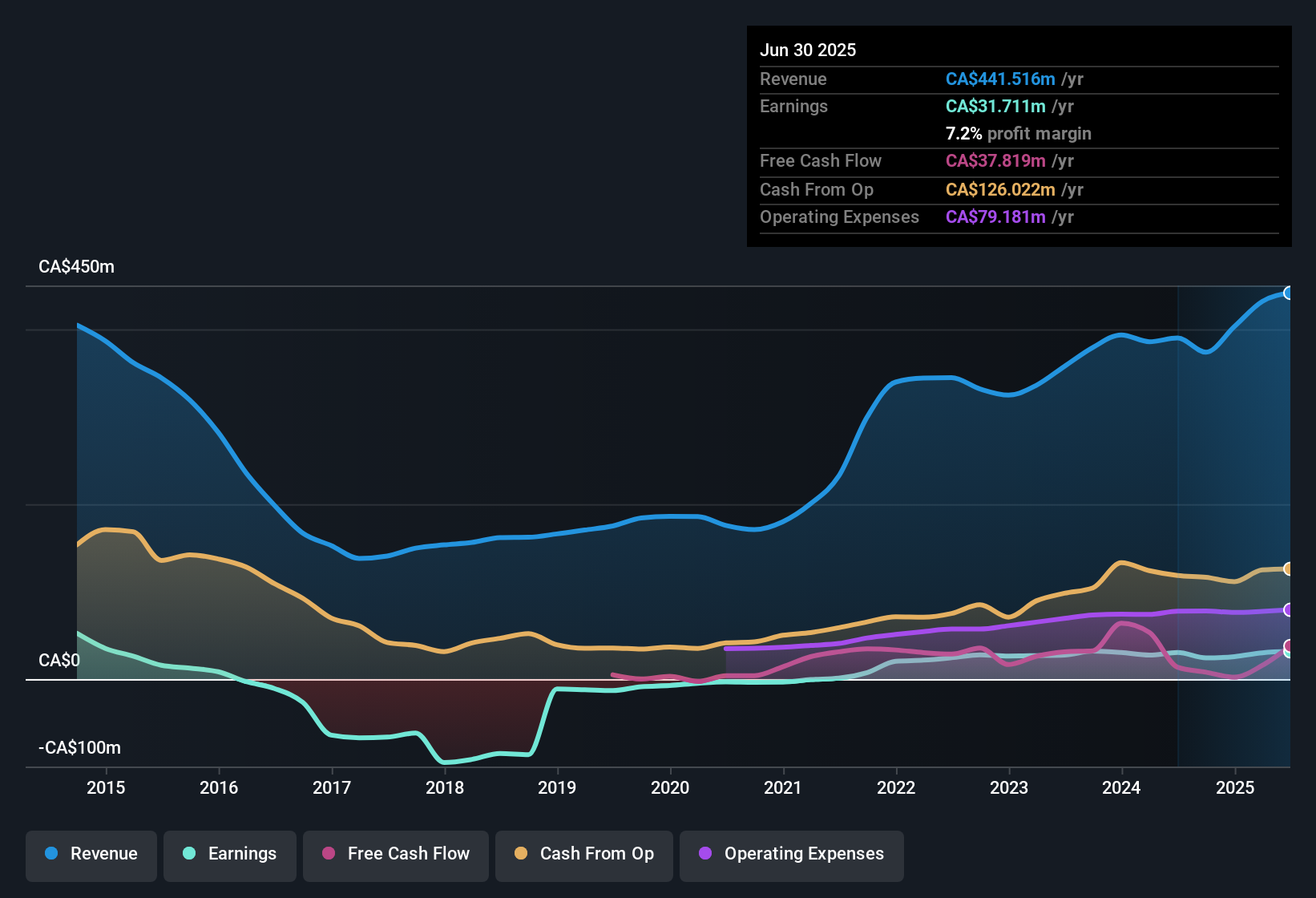
Task: Click the orange Cash From Op legend dot
Action: pyautogui.click(x=521, y=853)
